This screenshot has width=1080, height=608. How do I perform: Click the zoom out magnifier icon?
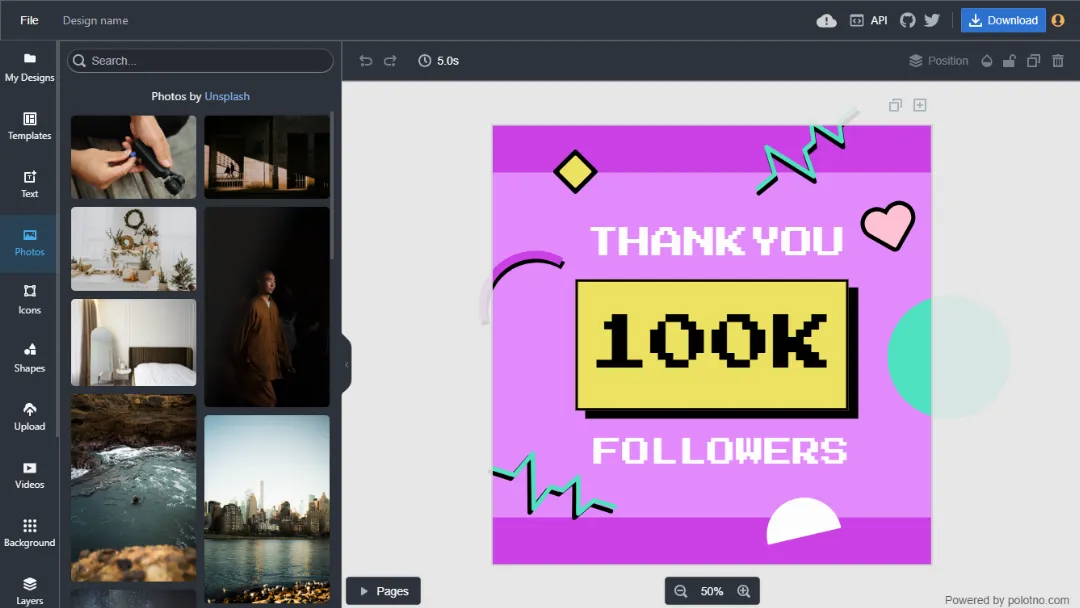[681, 591]
